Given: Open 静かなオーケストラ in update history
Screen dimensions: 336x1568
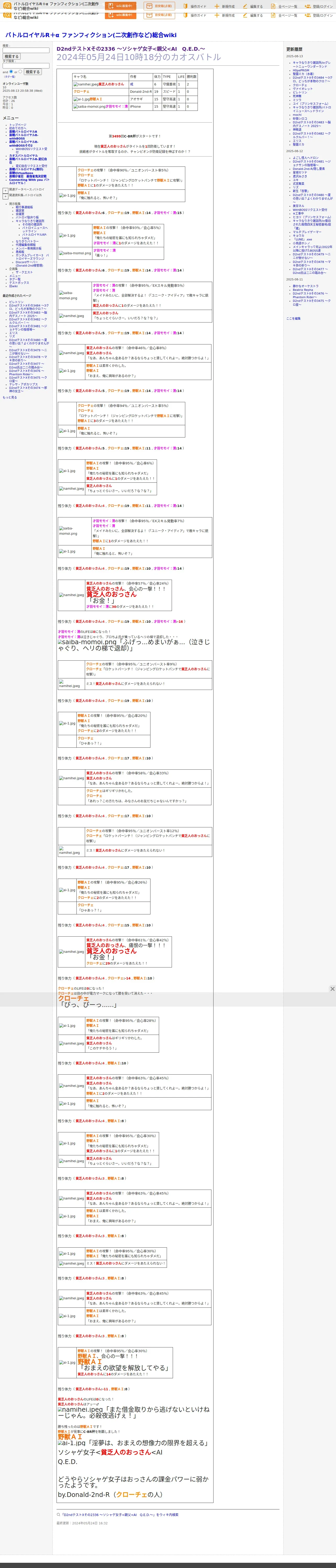Looking at the screenshot, I should tap(305, 287).
